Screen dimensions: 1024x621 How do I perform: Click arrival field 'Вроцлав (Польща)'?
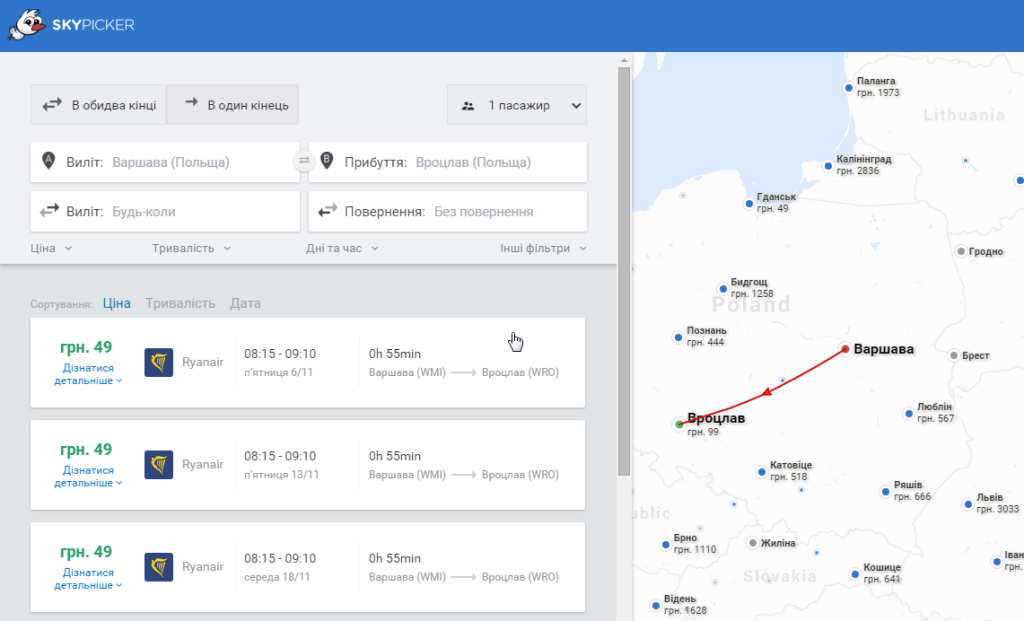pos(447,162)
